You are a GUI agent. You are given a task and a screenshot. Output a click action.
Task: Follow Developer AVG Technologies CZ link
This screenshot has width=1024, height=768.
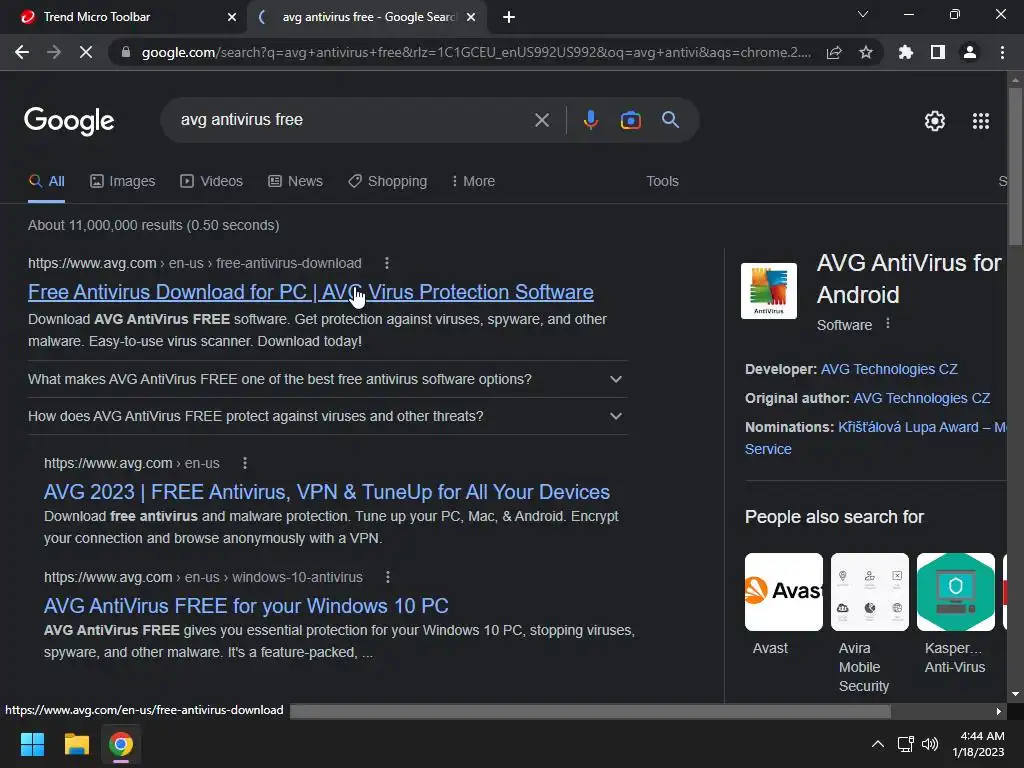(x=889, y=369)
